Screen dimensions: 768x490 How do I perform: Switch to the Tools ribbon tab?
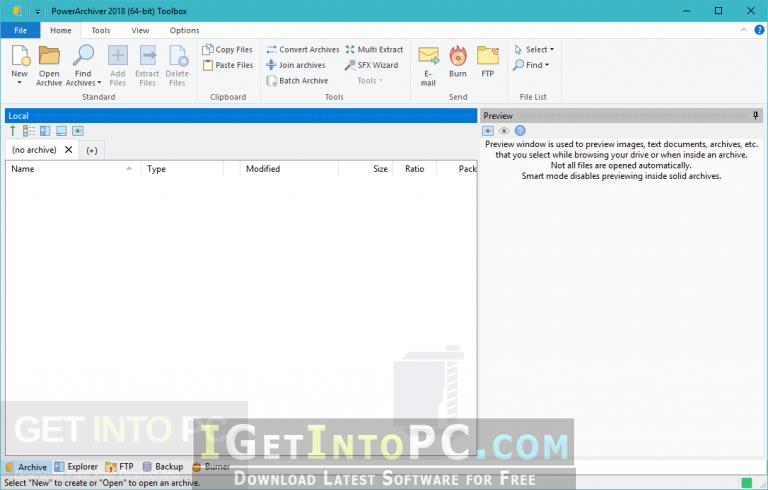coord(101,30)
